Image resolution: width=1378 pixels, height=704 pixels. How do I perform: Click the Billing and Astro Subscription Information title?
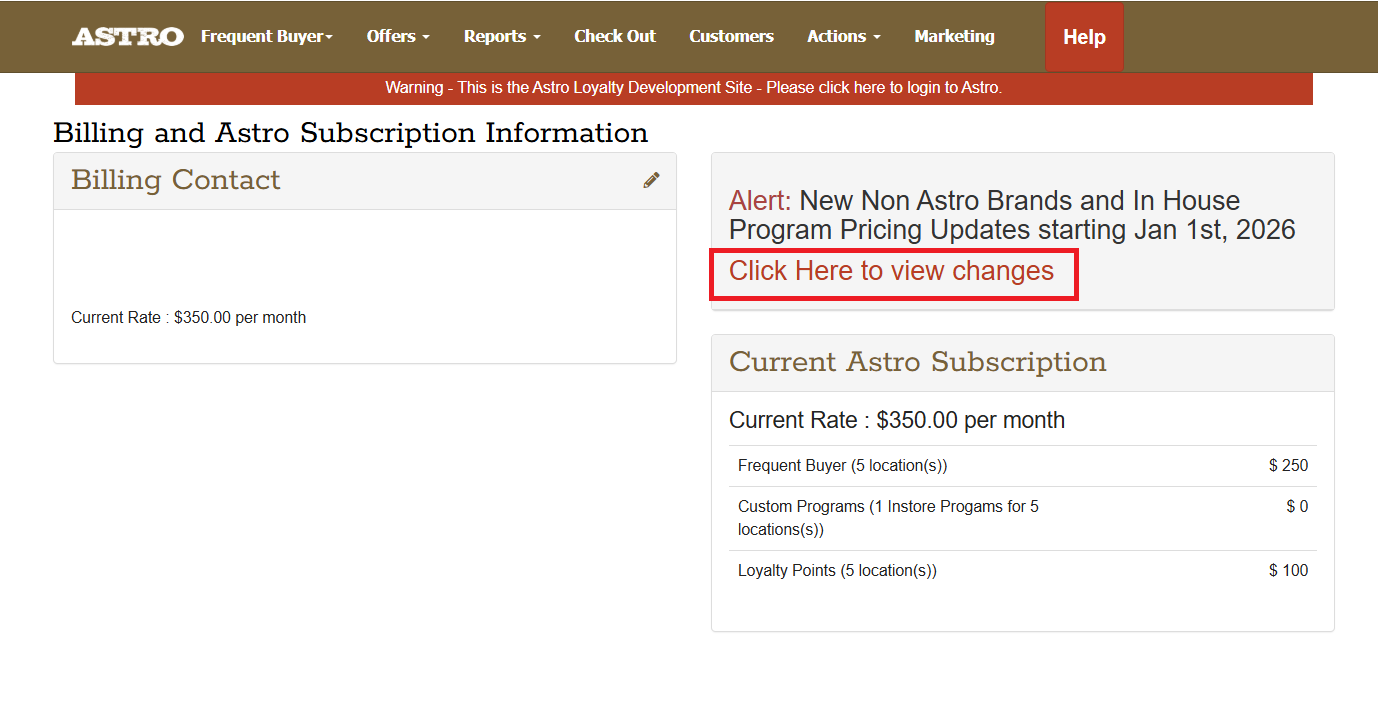coord(350,133)
